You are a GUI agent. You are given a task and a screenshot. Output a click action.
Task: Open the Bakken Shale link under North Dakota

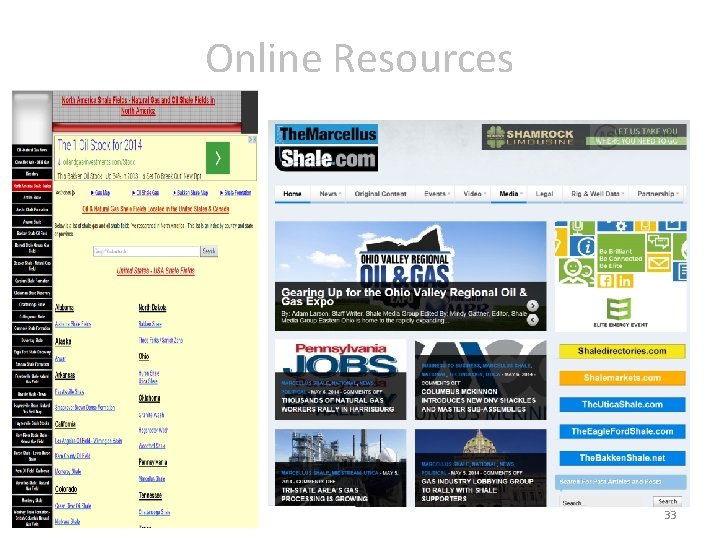[x=150, y=324]
